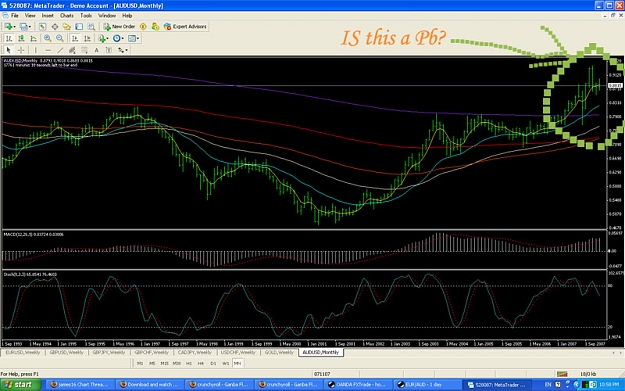Open the Strategy Tester magnifier icon
The image size is (625, 391).
tap(91, 27)
